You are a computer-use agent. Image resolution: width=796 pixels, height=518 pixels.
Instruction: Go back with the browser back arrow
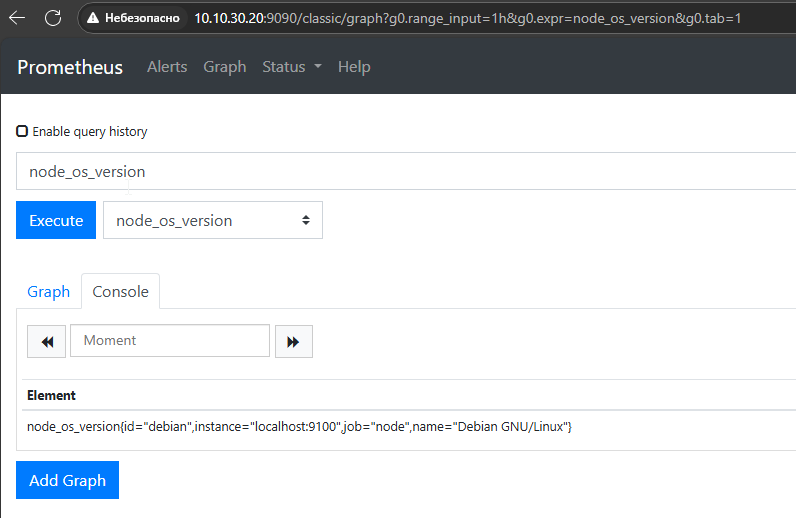click(17, 18)
